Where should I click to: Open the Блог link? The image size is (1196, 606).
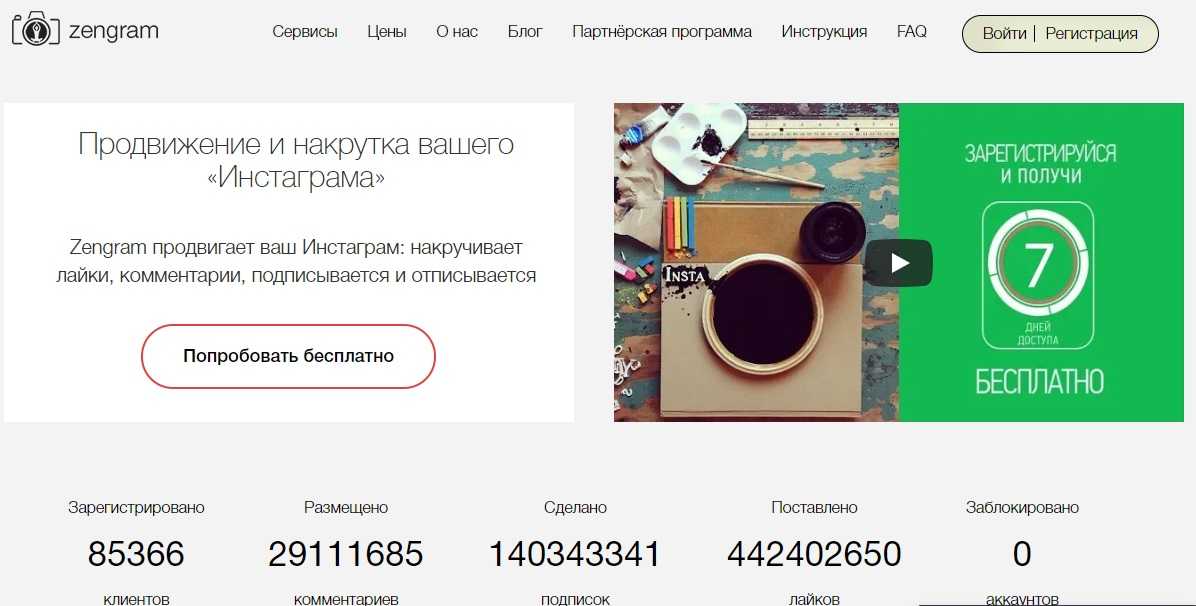click(x=525, y=32)
